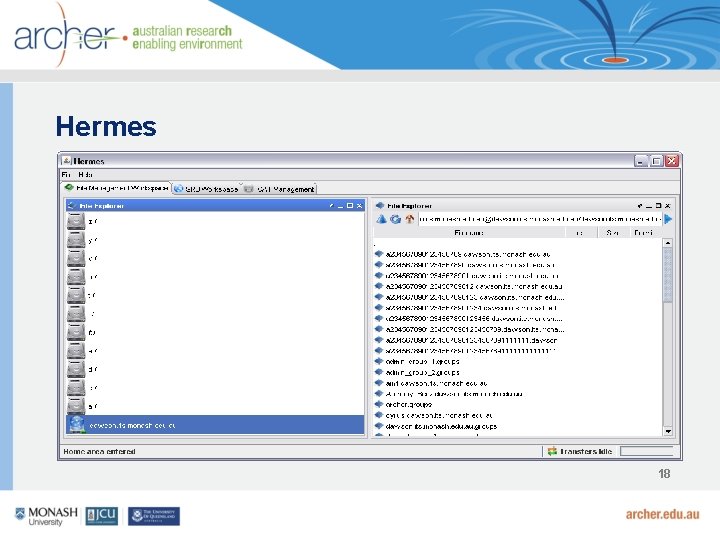Close the right File Explorer panel
This screenshot has width=720, height=540.
[x=668, y=206]
